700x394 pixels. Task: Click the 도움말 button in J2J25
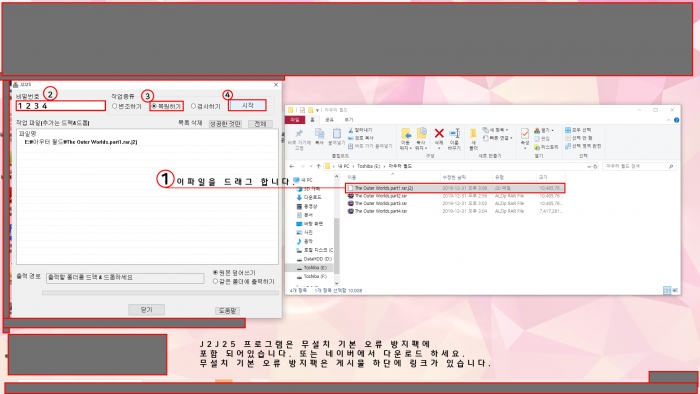tap(228, 311)
